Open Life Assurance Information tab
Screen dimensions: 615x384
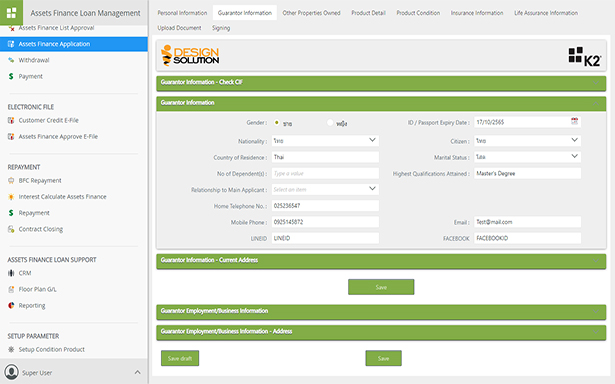[x=546, y=13]
